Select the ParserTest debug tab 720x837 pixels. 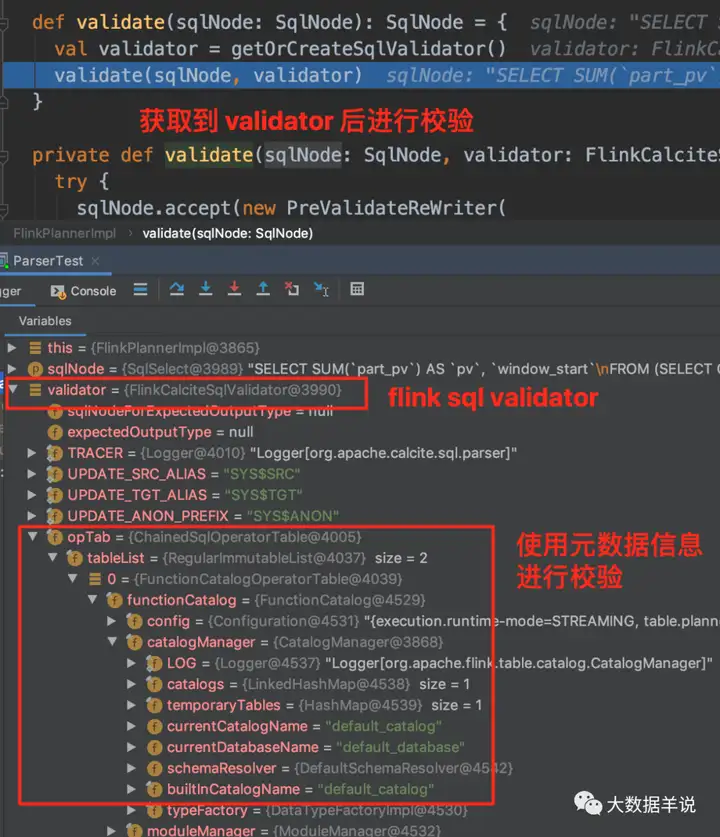pyautogui.click(x=48, y=261)
